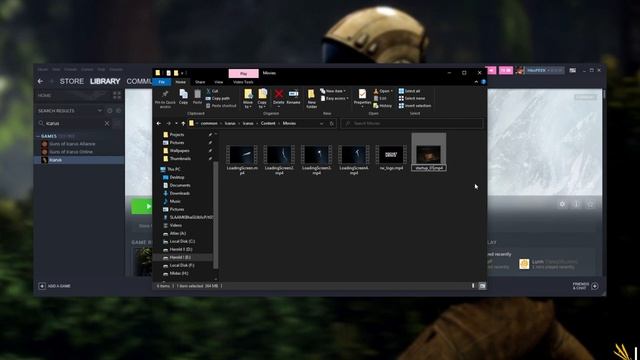Image resolution: width=640 pixels, height=360 pixels.
Task: Open the File ribbon tab
Action: pos(162,82)
